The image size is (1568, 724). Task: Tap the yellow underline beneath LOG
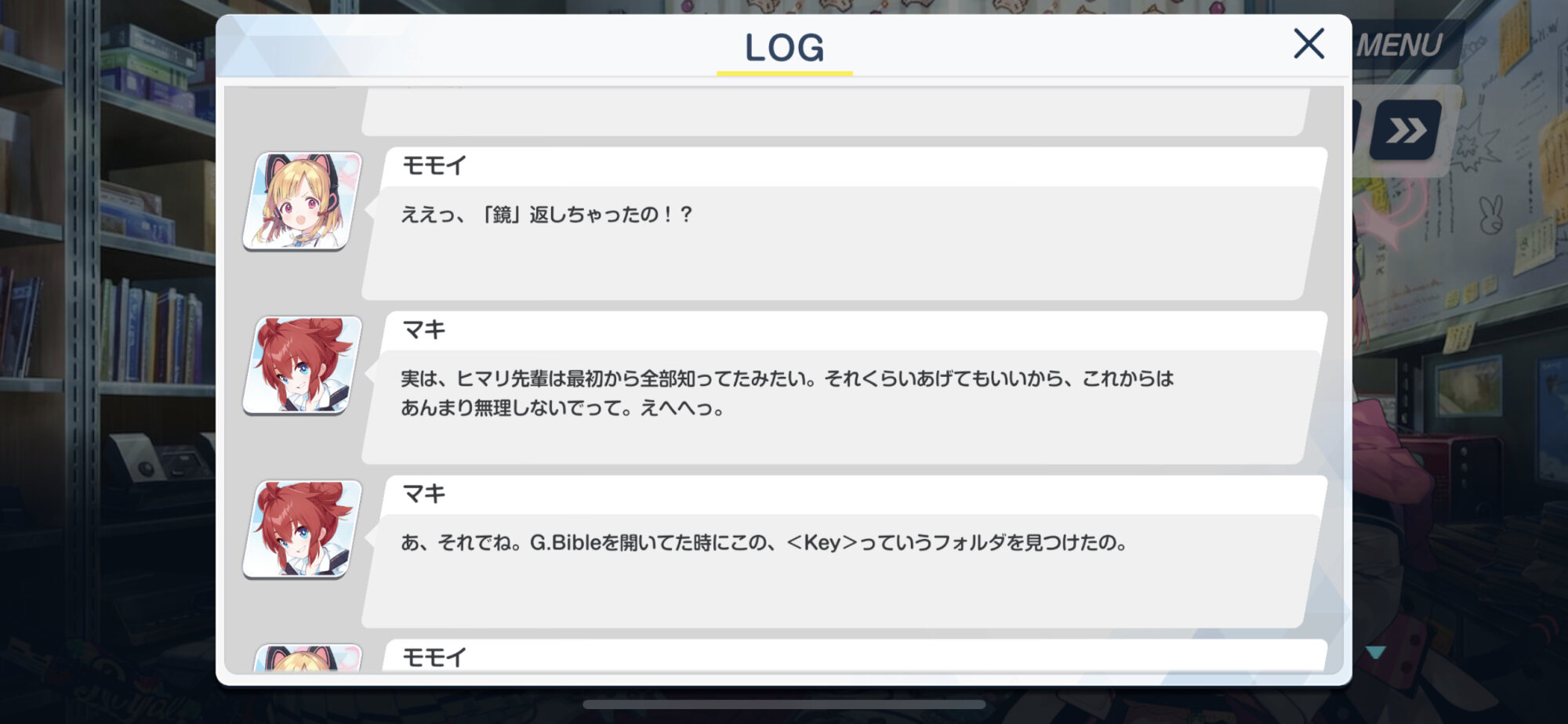click(784, 74)
